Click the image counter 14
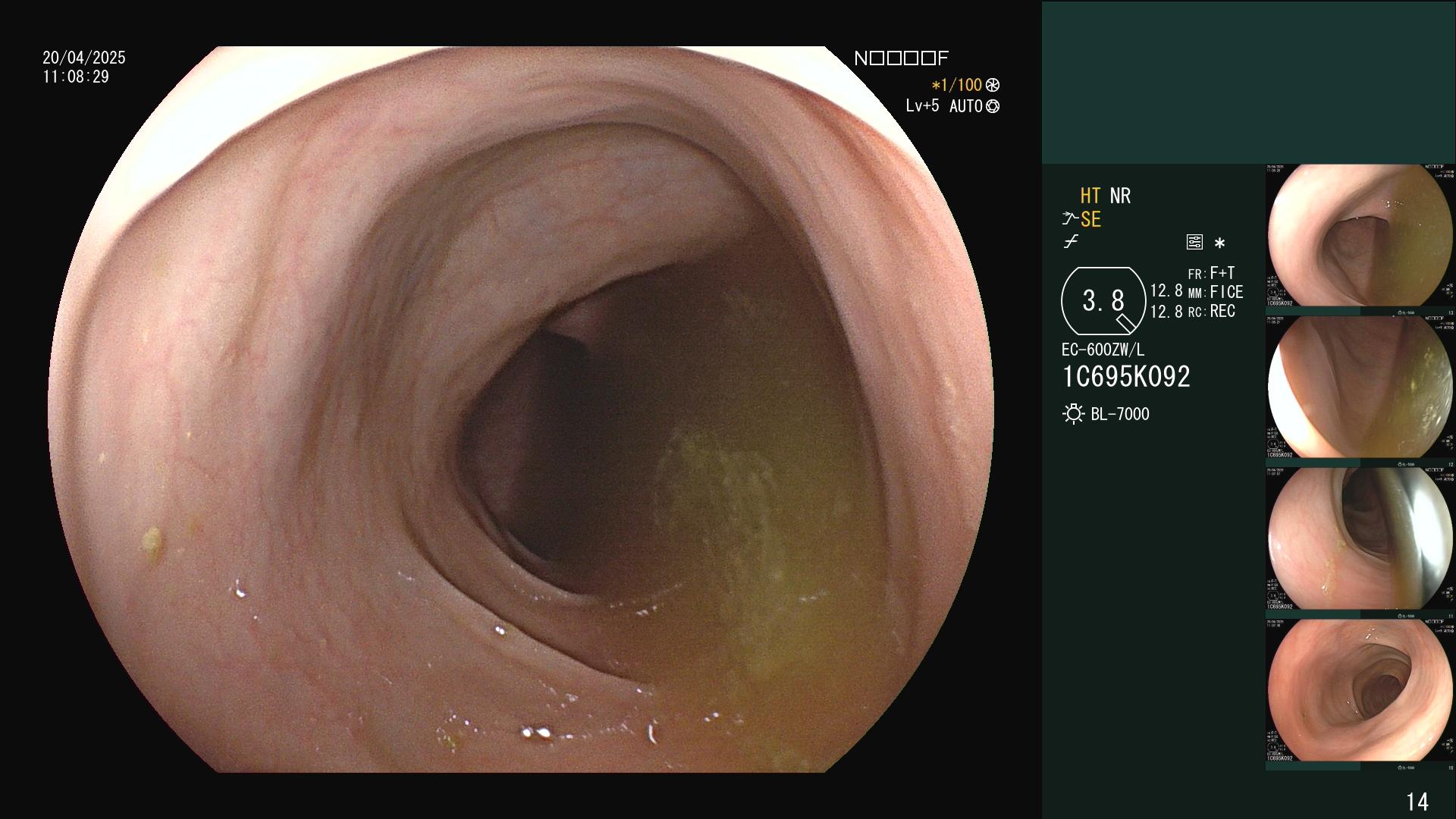This screenshot has height=819, width=1456. 1417,802
